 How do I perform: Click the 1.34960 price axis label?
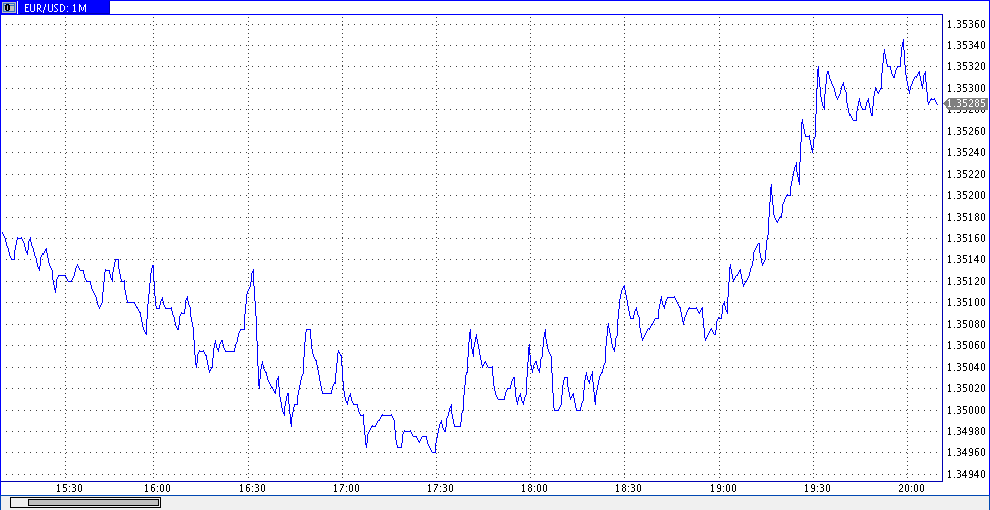[x=967, y=453]
